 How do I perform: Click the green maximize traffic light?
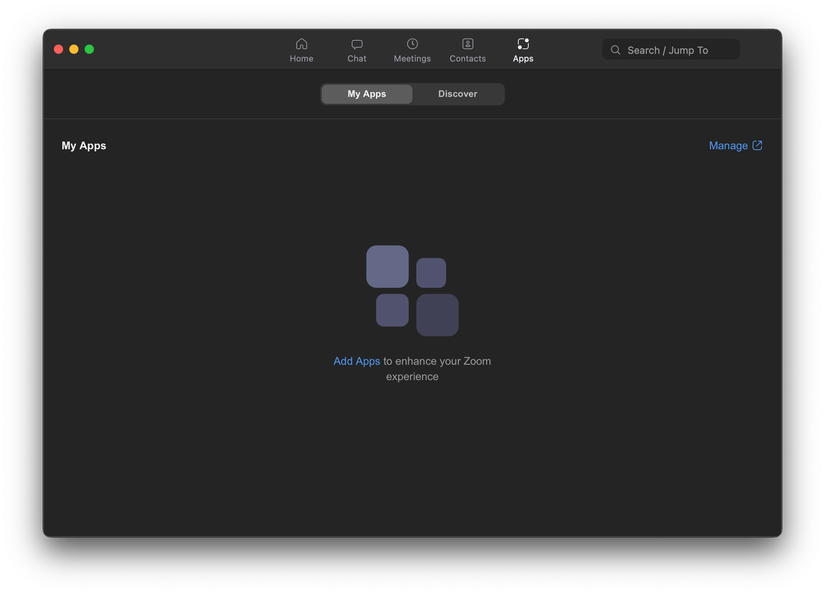pos(89,47)
